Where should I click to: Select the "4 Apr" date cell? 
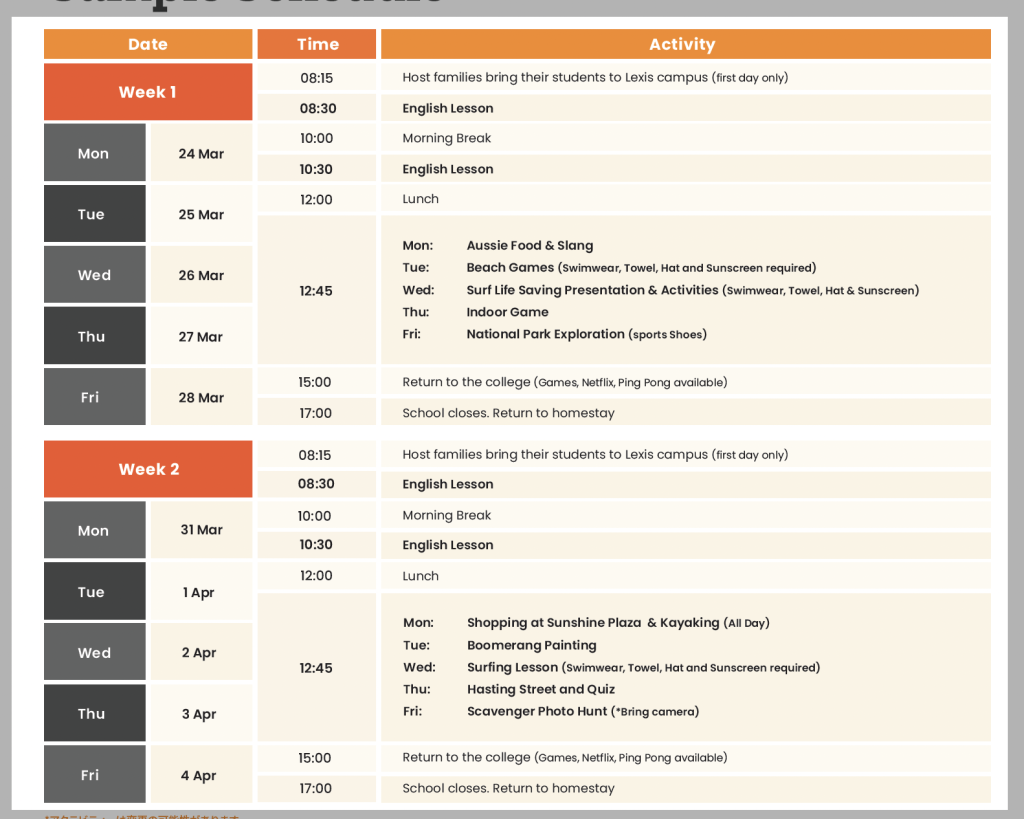click(201, 774)
